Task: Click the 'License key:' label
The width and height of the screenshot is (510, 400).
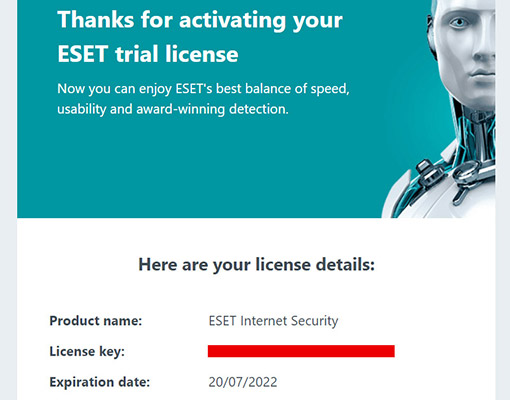Action: (x=87, y=351)
